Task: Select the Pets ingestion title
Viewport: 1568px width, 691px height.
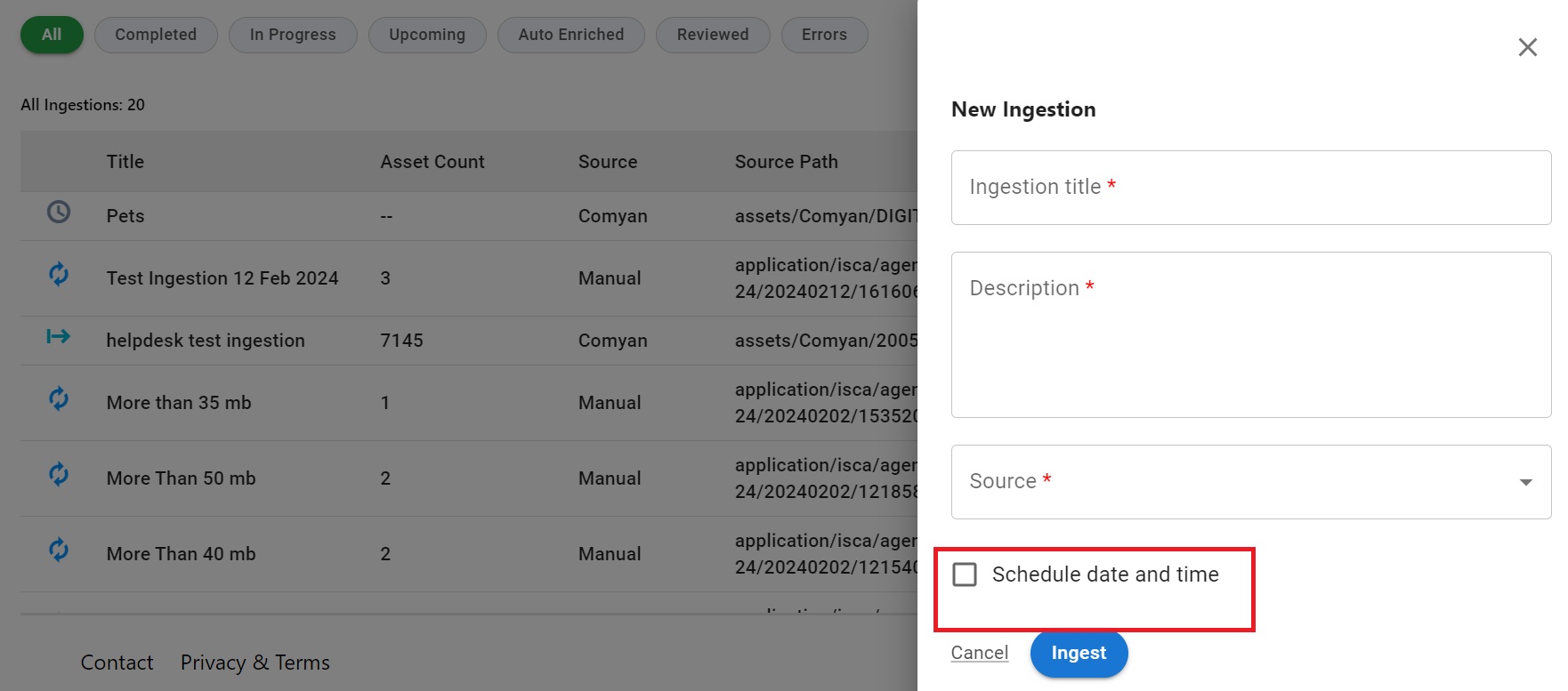Action: coord(125,216)
